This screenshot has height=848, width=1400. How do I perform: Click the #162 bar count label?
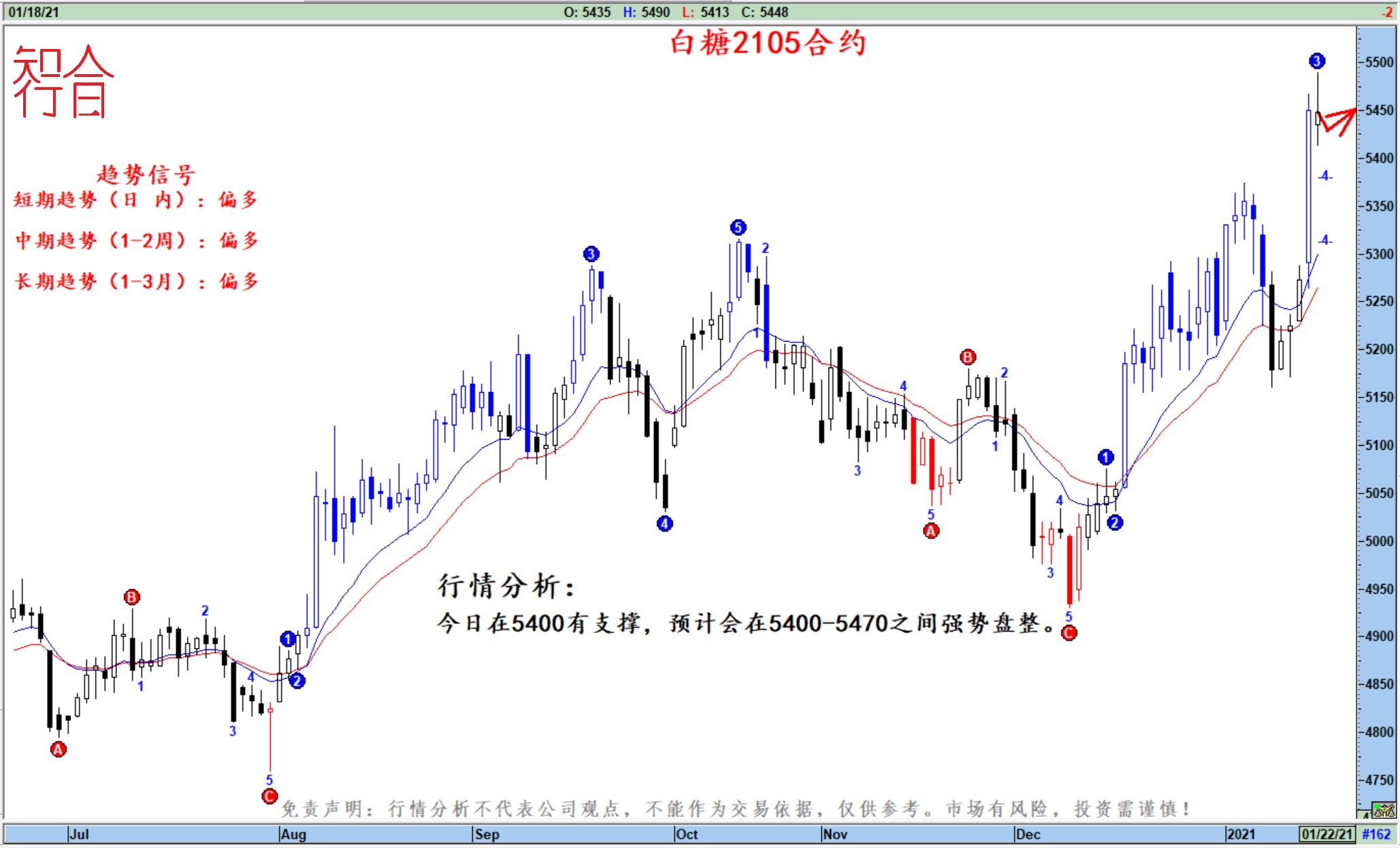(x=1376, y=834)
